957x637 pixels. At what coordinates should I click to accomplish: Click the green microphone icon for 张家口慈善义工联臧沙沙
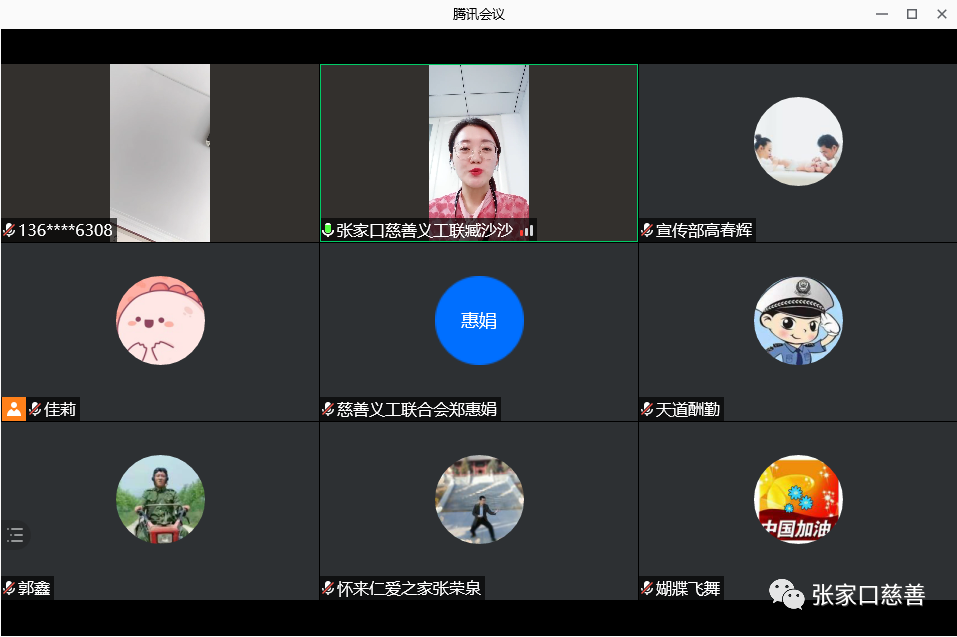pos(328,231)
